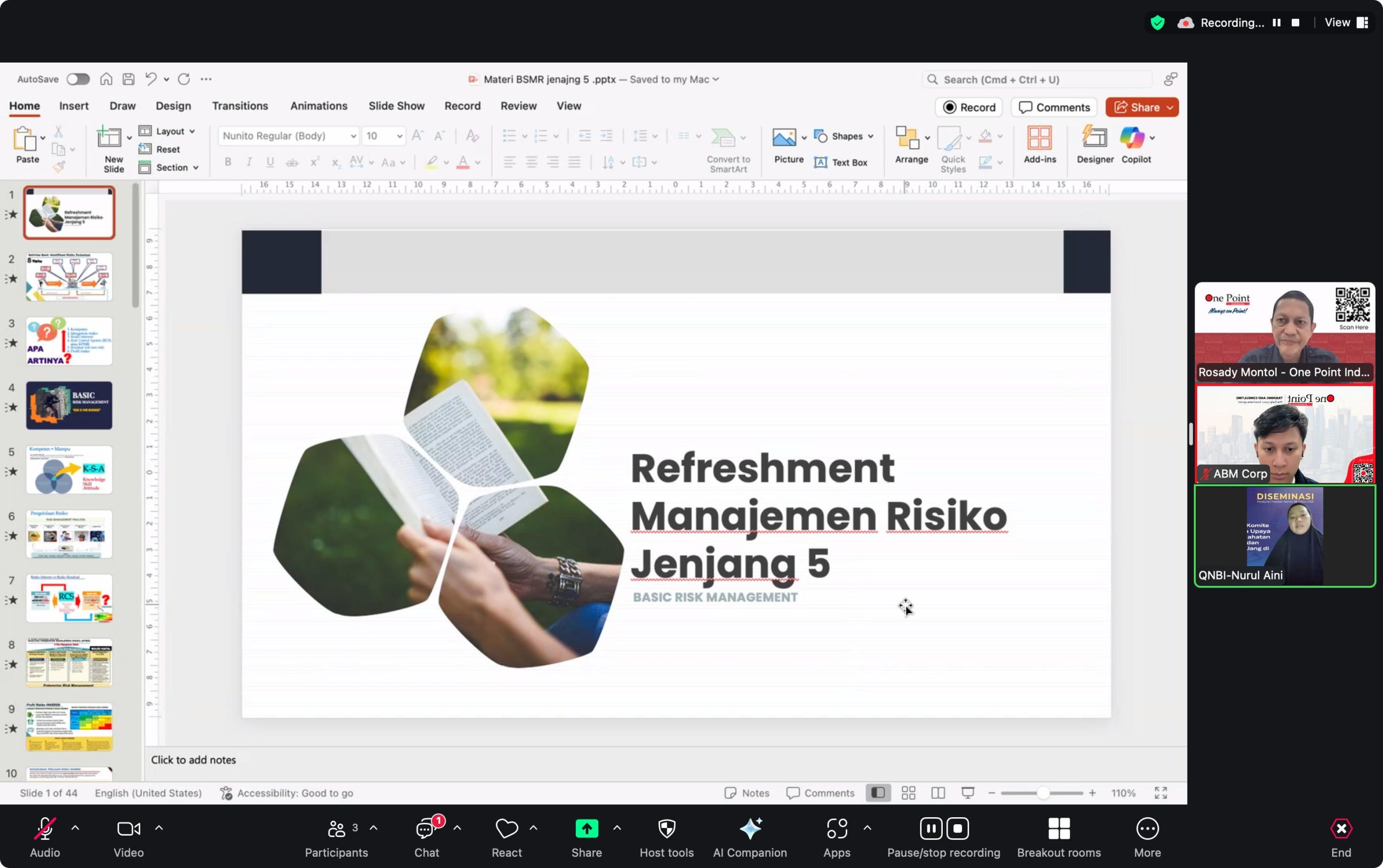
Task: Switch to Reading view in status bar
Action: click(x=938, y=793)
